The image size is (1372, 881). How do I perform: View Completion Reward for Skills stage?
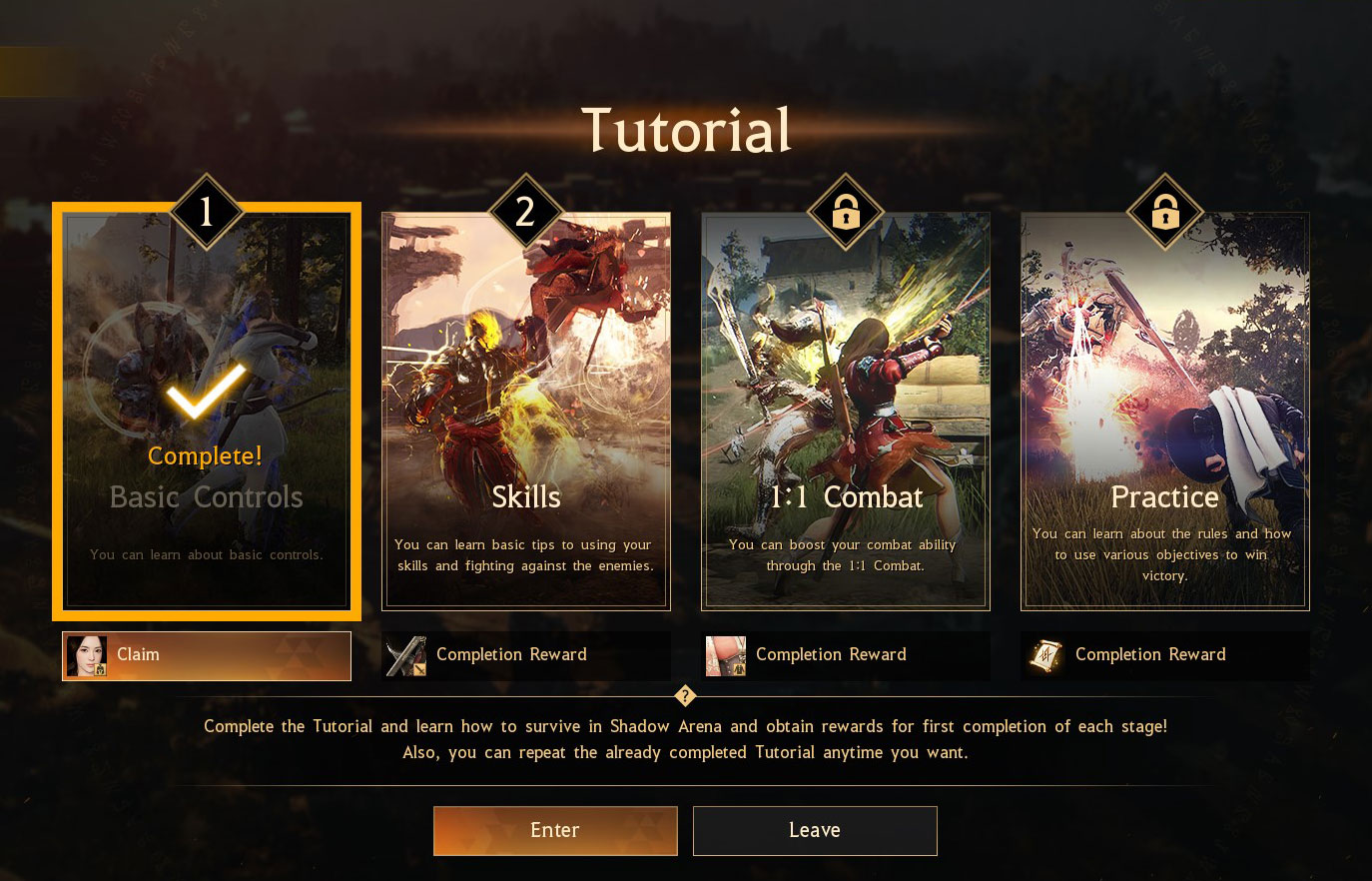[x=526, y=656]
